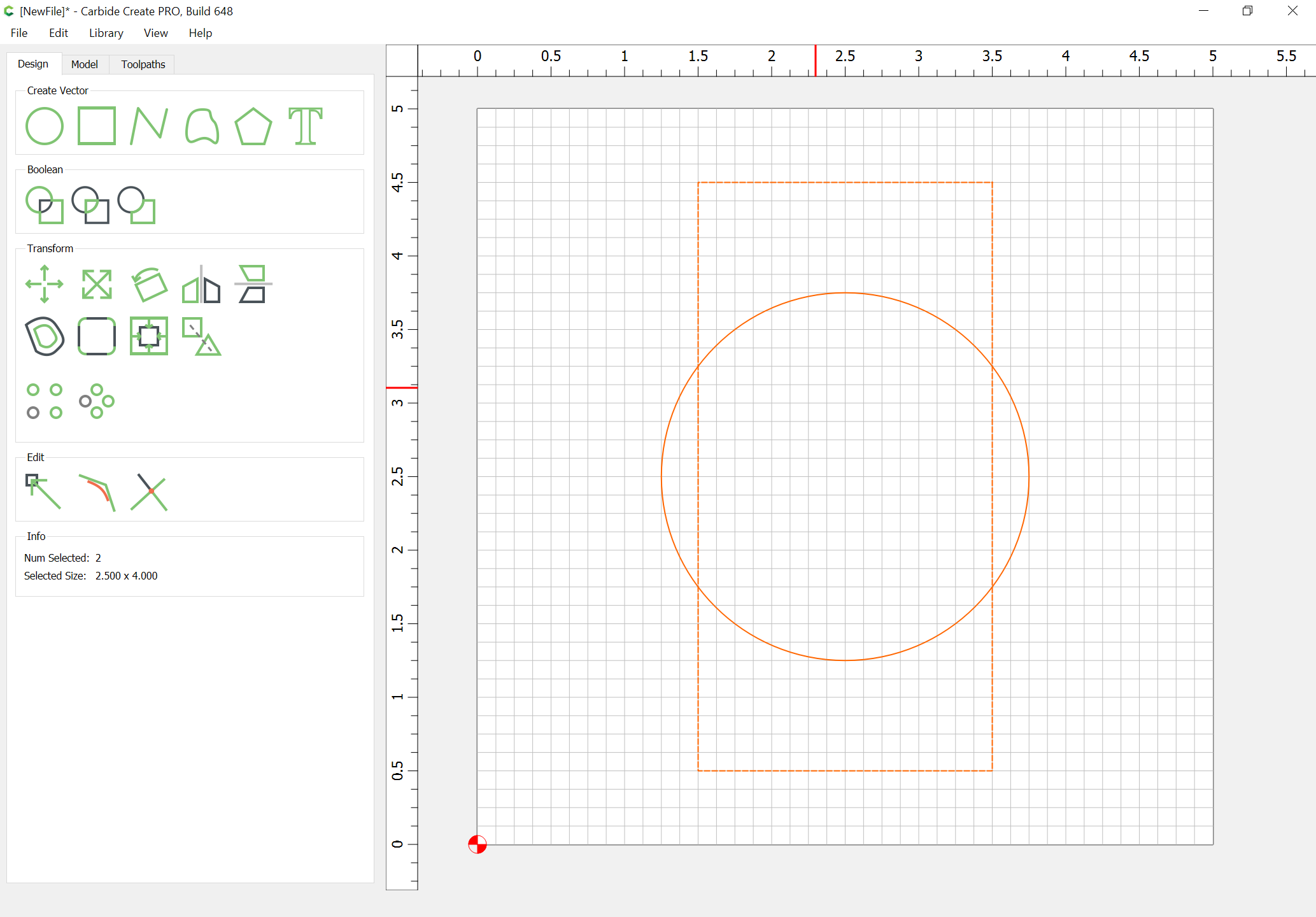Screen dimensions: 1316x917
Task: Open the Offset Vectors tool
Action: [x=45, y=336]
